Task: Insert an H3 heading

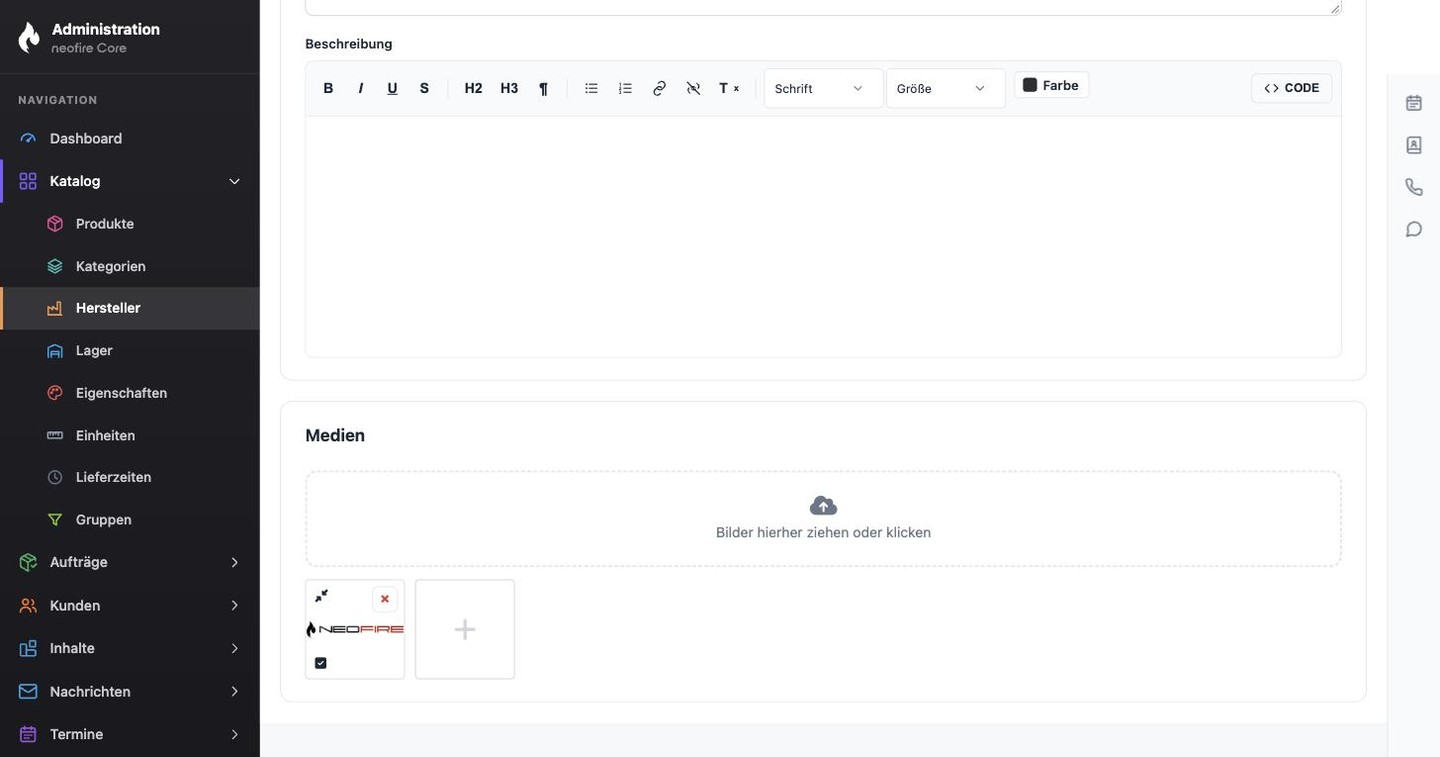Action: [x=509, y=88]
